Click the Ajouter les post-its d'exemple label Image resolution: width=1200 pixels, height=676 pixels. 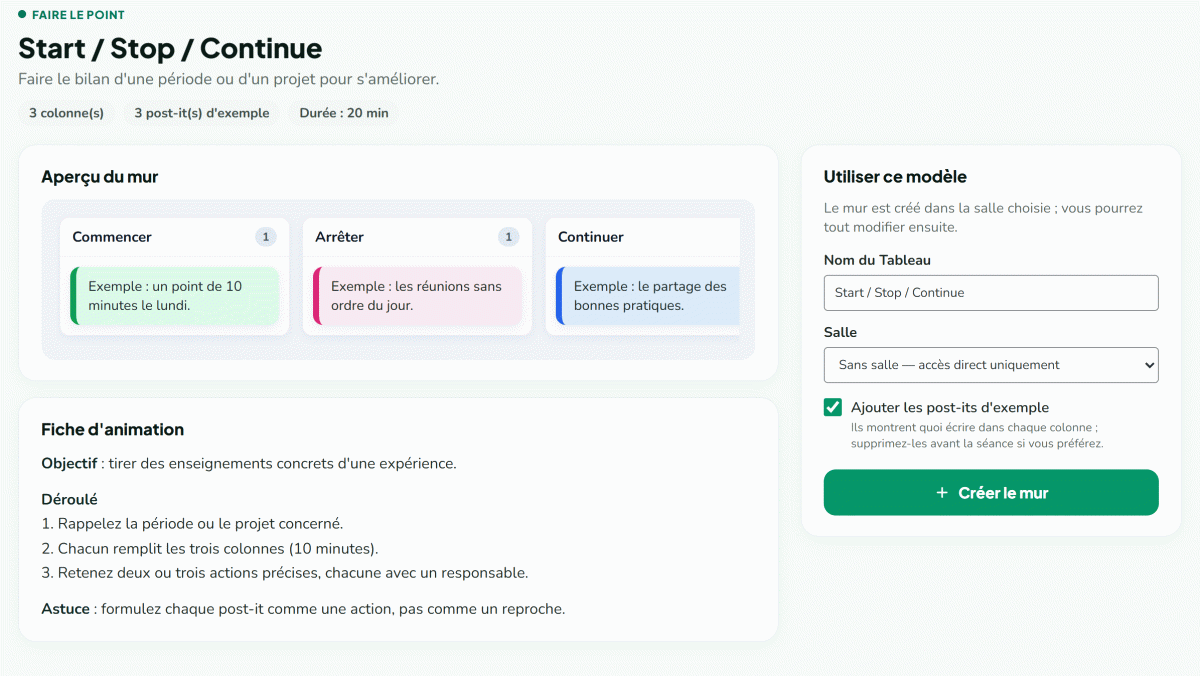pyautogui.click(x=950, y=408)
